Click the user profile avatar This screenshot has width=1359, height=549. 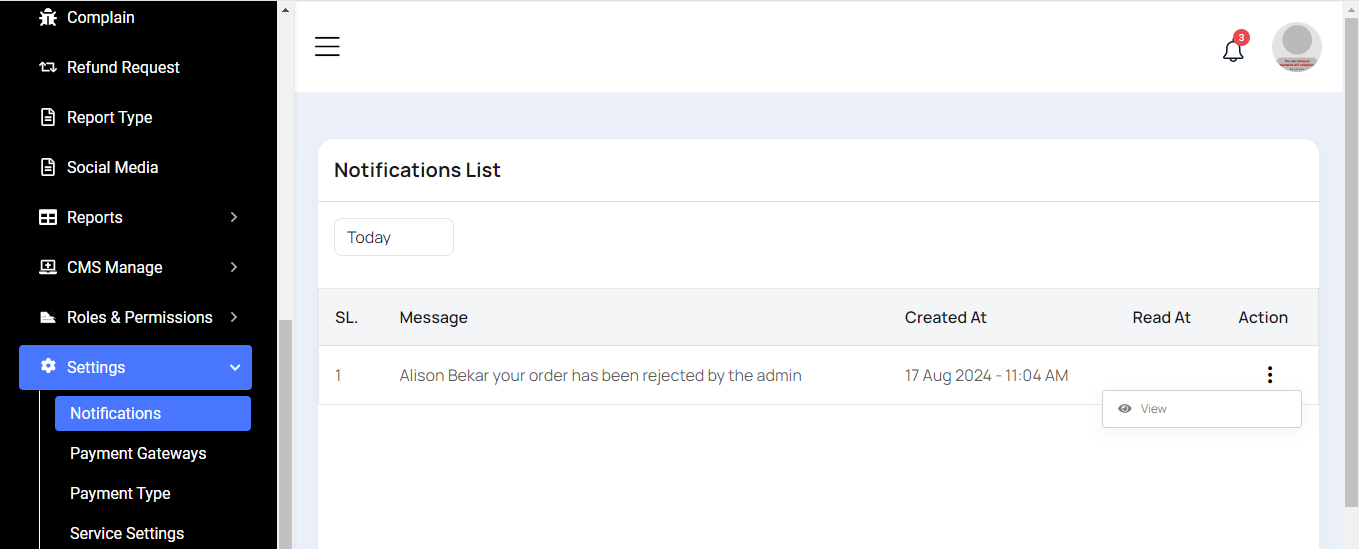coord(1296,47)
